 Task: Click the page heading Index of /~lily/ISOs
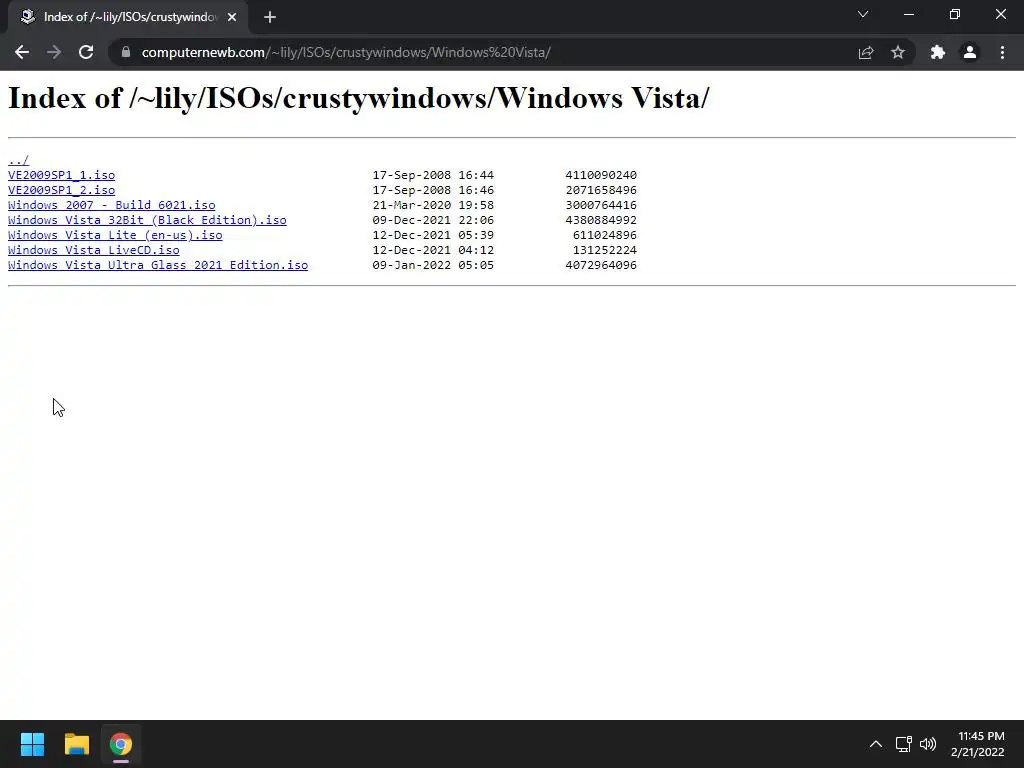[359, 99]
